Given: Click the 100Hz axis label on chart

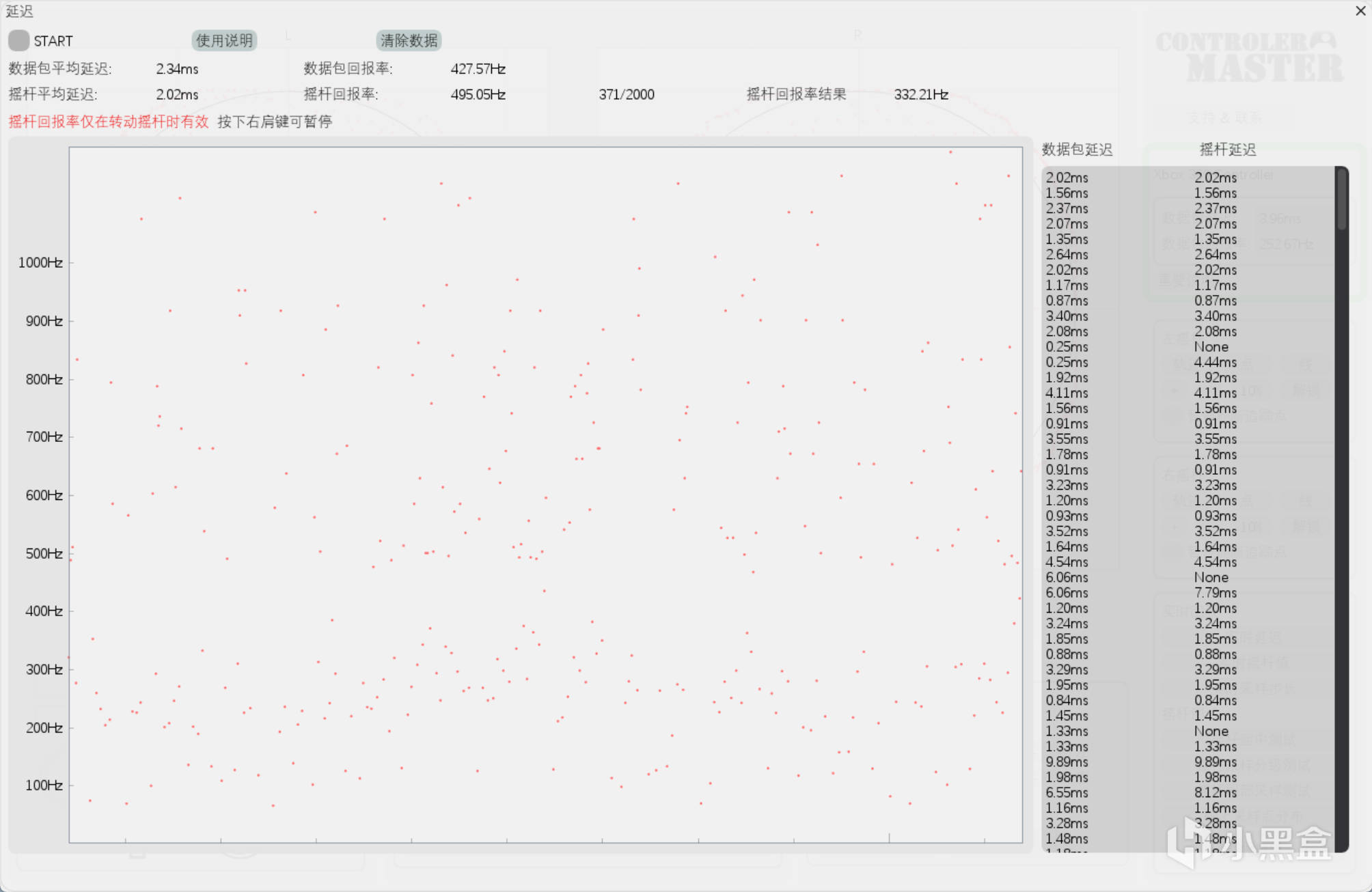Looking at the screenshot, I should pos(44,785).
